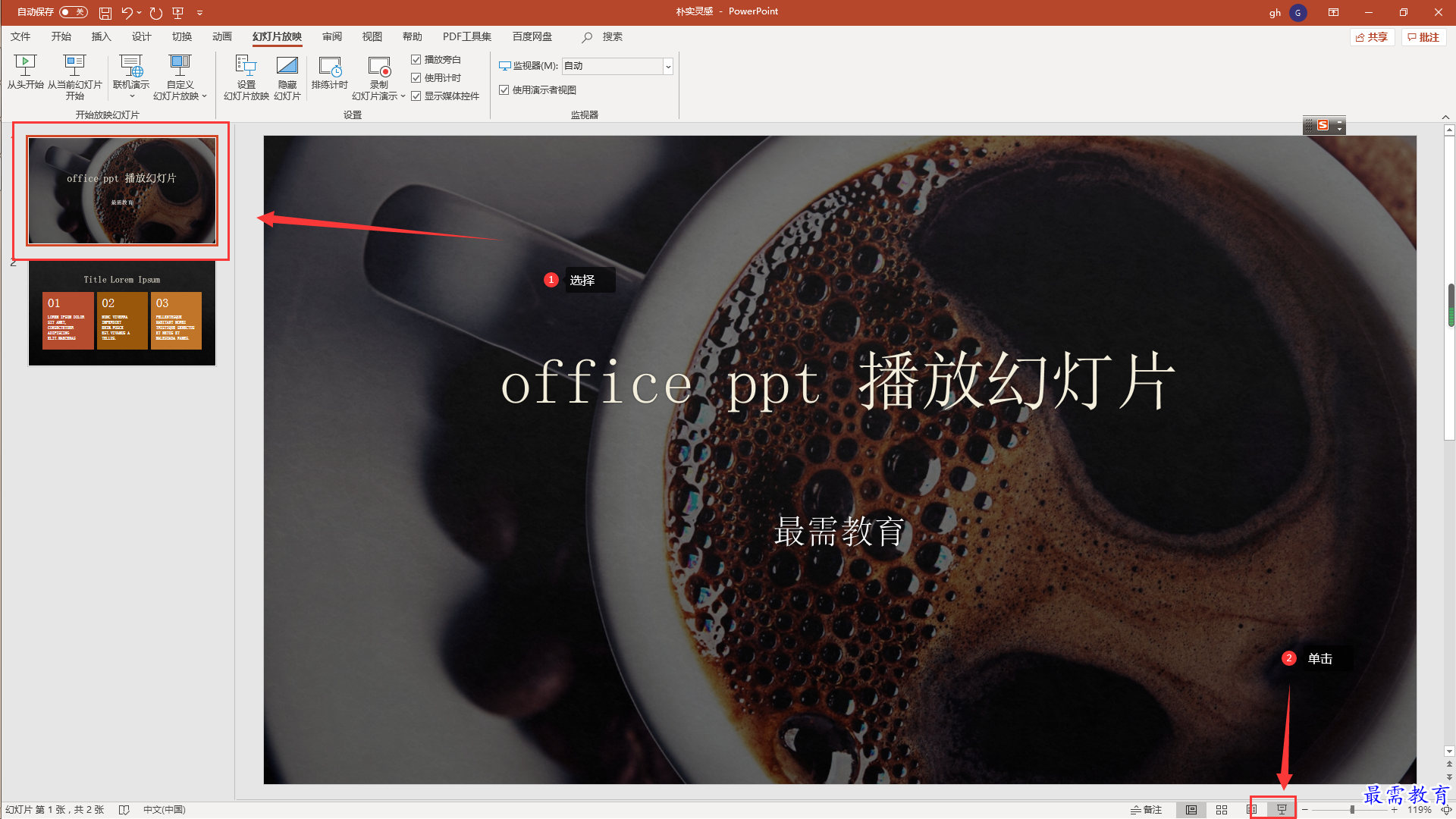The image size is (1456, 819).
Task: Click the Share (共享) button
Action: pyautogui.click(x=1372, y=37)
